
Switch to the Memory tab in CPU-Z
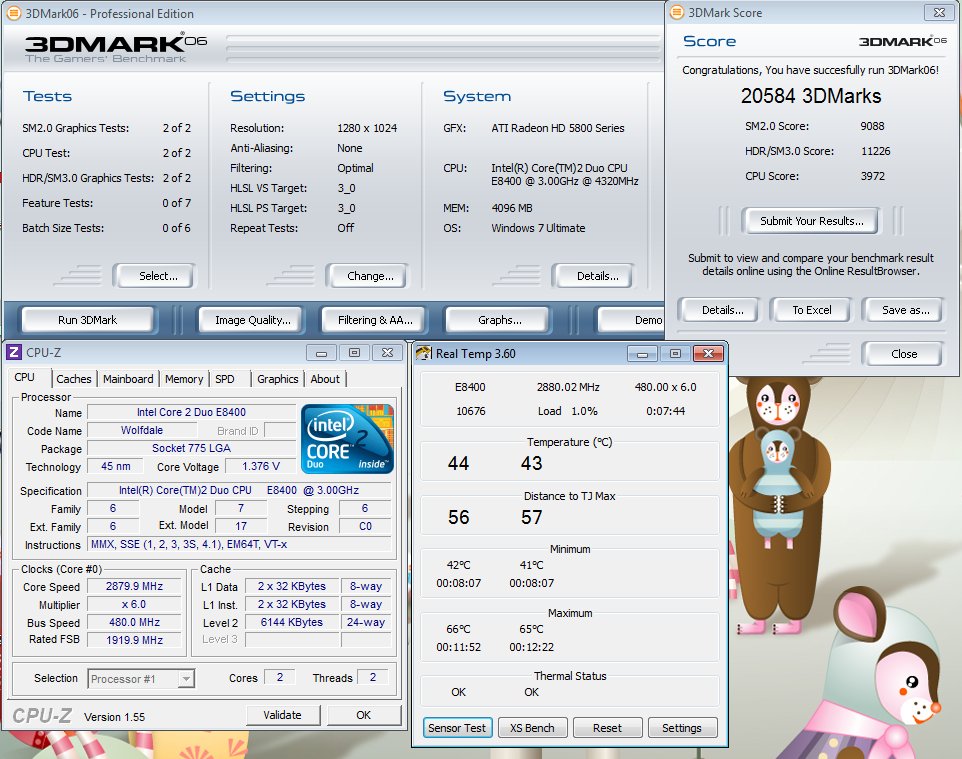click(x=184, y=379)
